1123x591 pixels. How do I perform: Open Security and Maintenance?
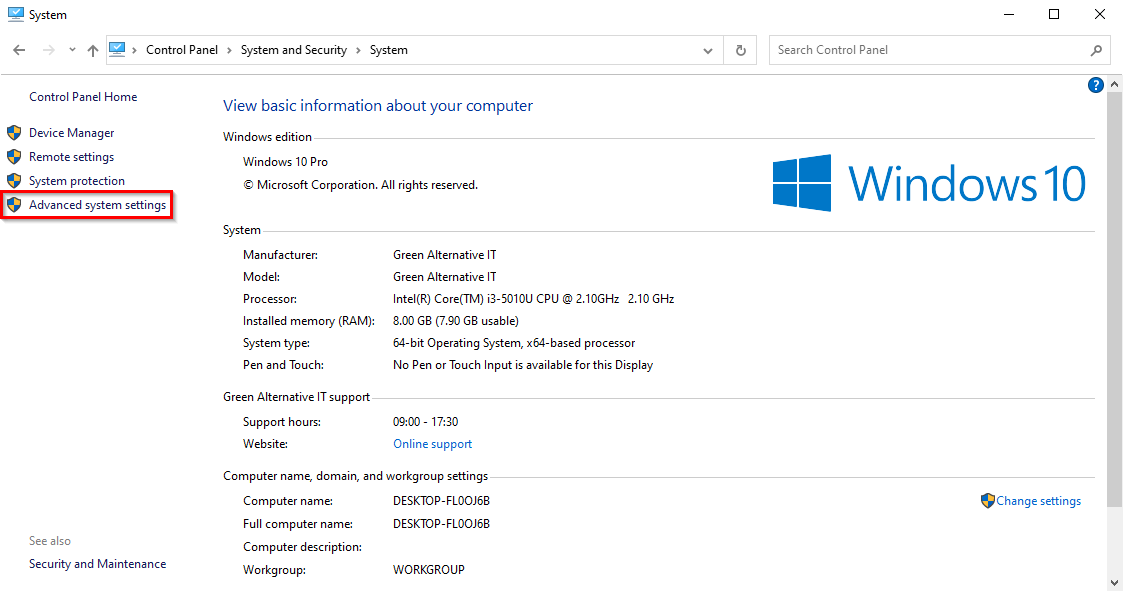click(97, 564)
